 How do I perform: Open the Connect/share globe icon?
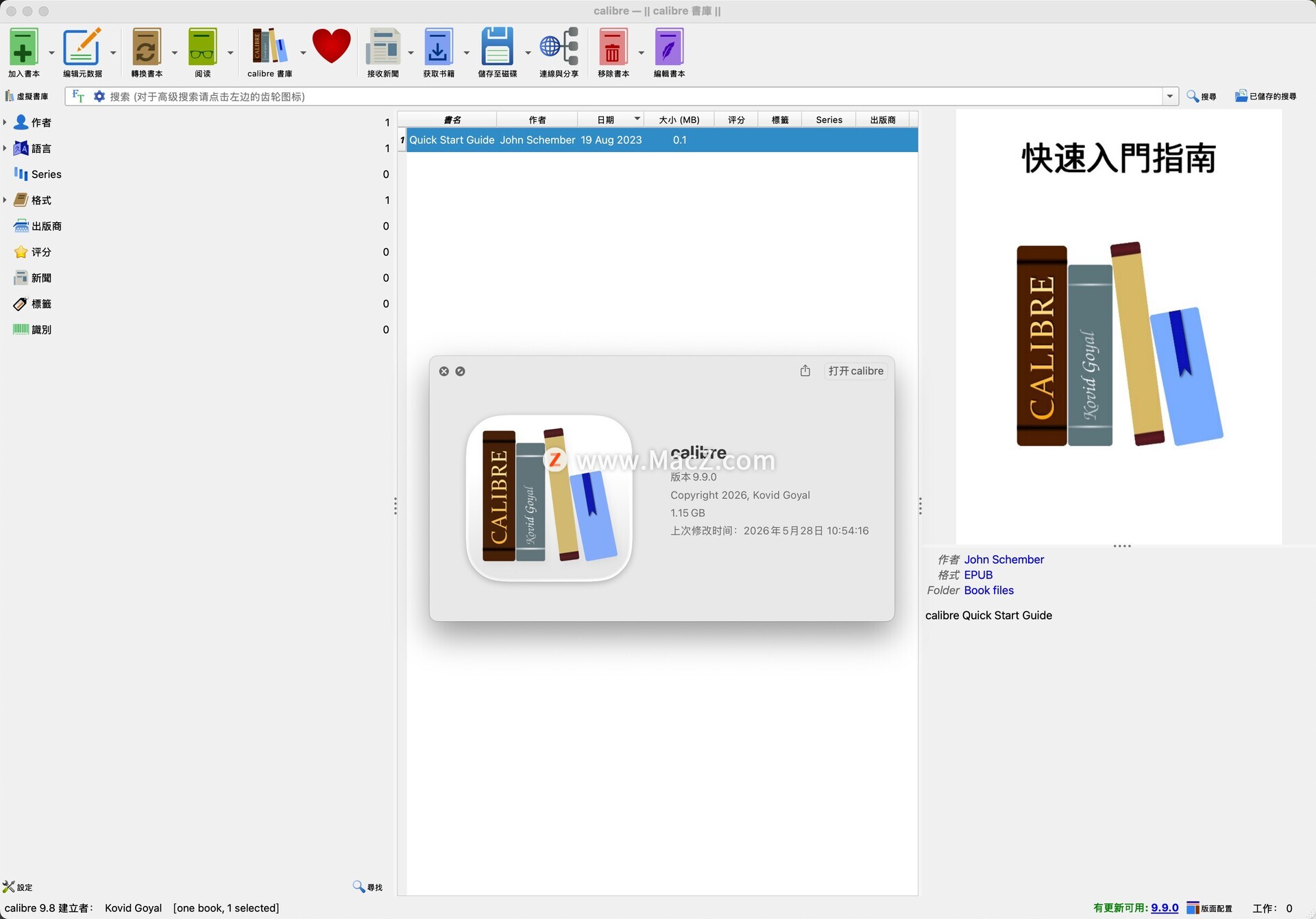point(559,47)
